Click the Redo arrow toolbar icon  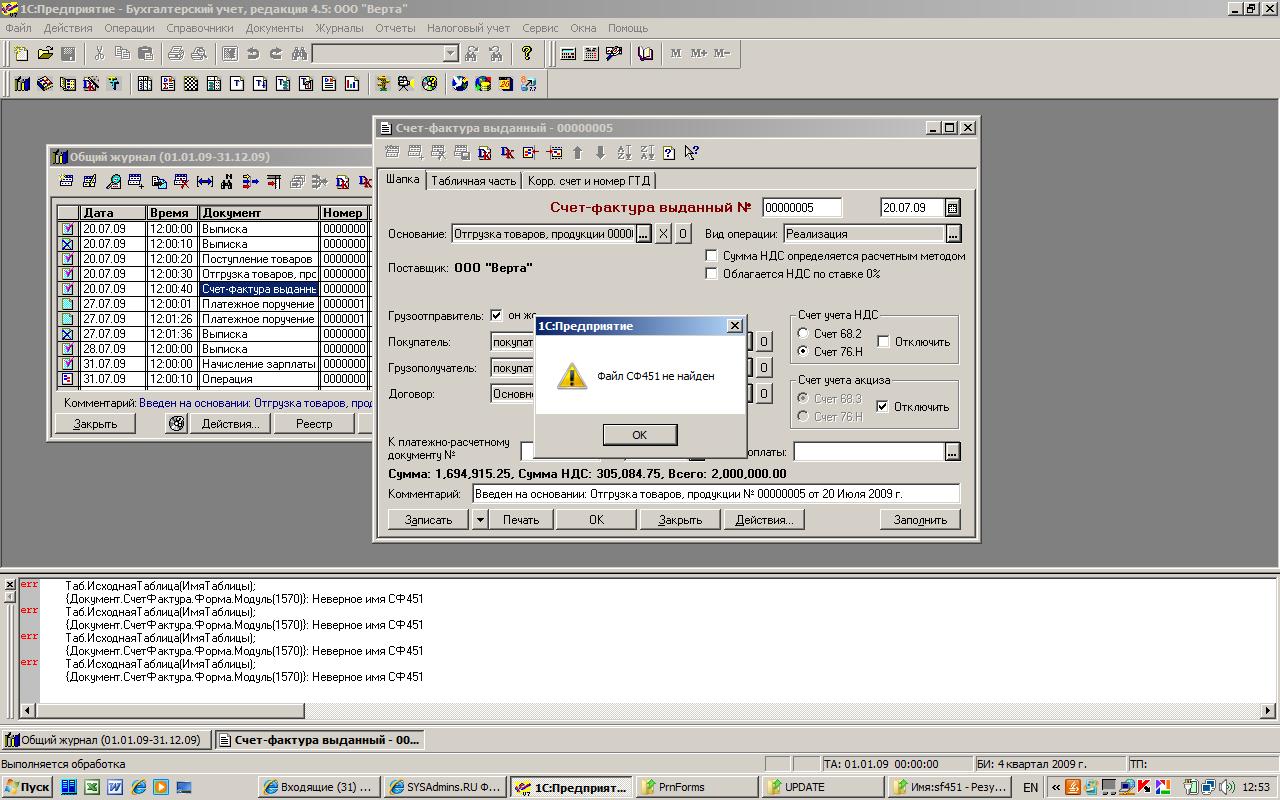(x=276, y=54)
